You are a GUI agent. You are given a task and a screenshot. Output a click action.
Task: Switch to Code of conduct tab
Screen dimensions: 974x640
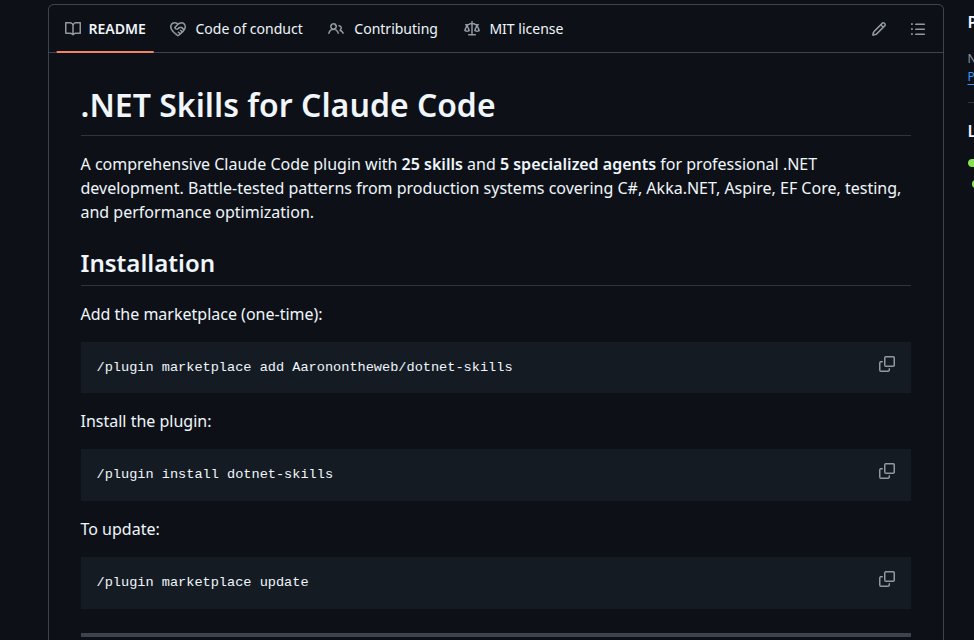tap(237, 29)
